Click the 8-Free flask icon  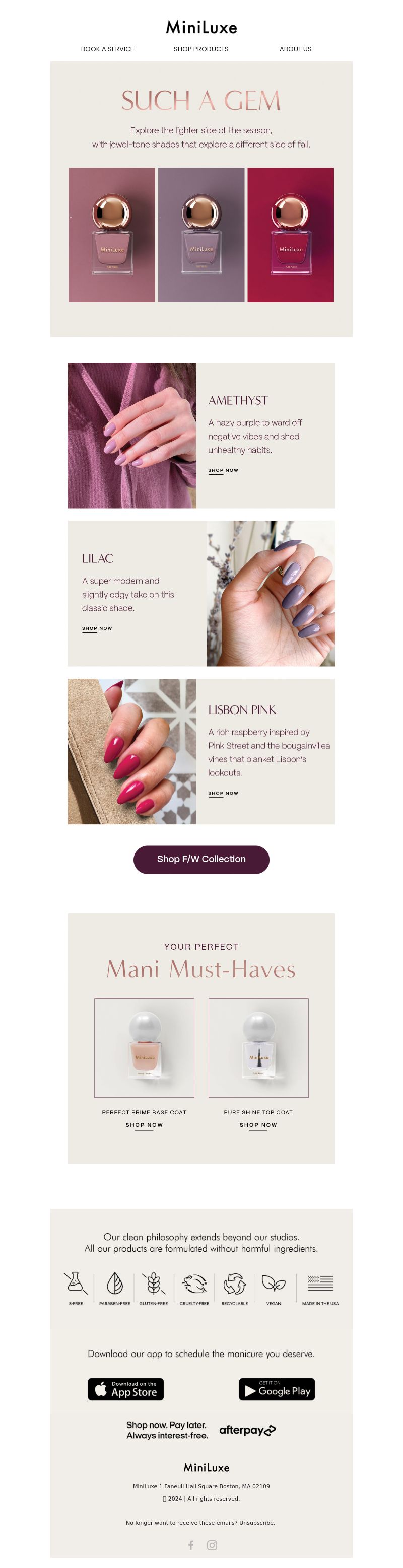(x=76, y=1282)
